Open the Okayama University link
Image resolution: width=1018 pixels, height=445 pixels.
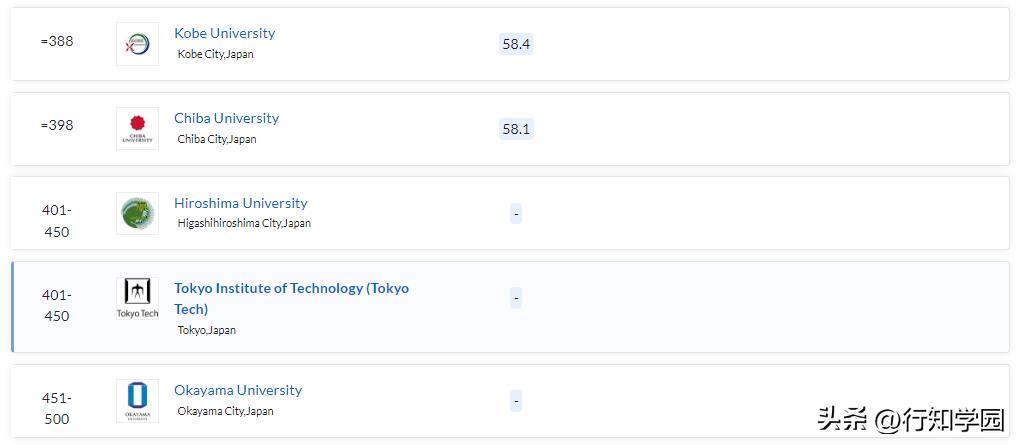pos(237,390)
